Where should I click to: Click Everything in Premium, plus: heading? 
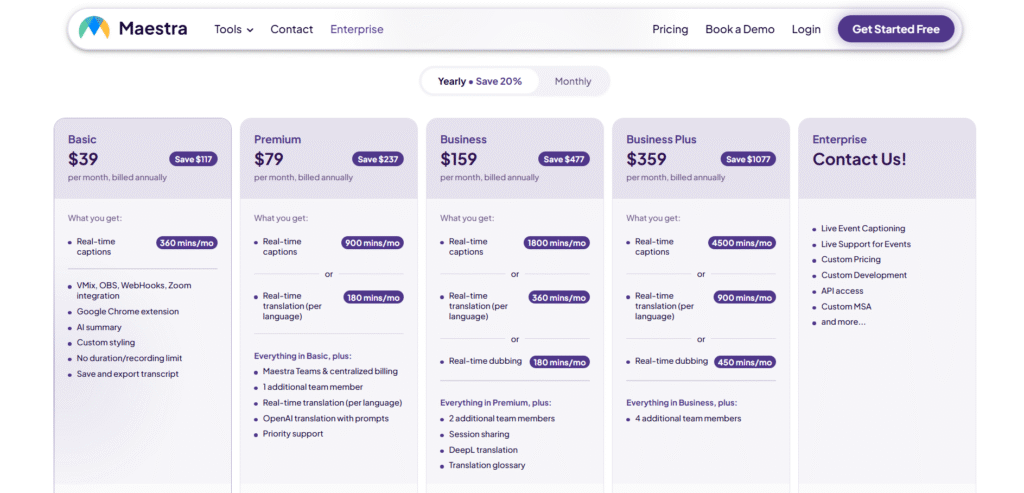pyautogui.click(x=494, y=403)
